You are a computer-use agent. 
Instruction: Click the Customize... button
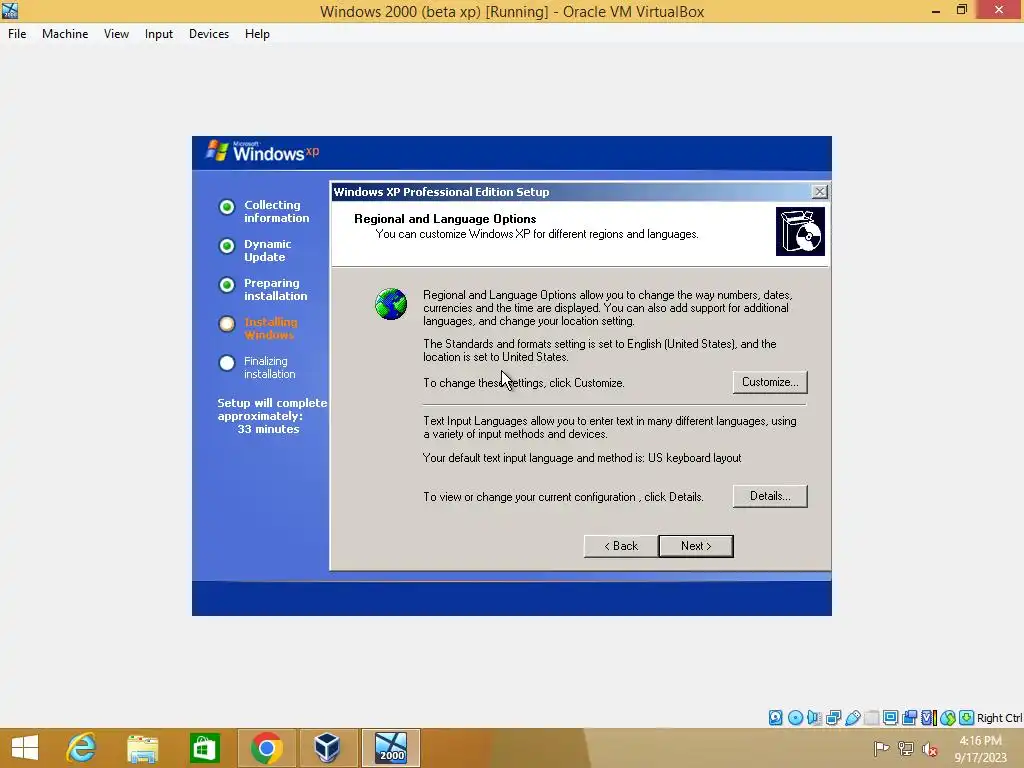(x=770, y=382)
